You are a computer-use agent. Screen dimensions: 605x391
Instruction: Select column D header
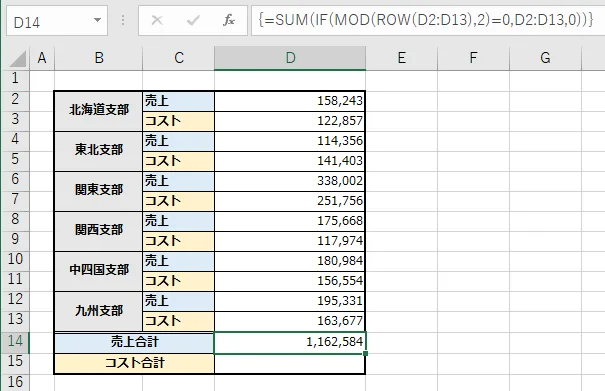coord(290,58)
